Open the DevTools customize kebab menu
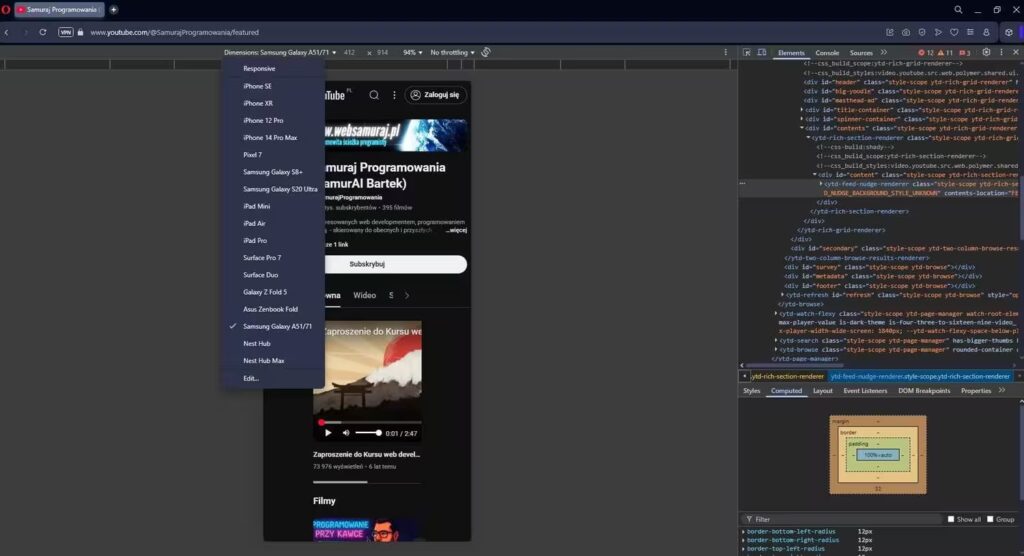1024x556 pixels. [x=1001, y=52]
